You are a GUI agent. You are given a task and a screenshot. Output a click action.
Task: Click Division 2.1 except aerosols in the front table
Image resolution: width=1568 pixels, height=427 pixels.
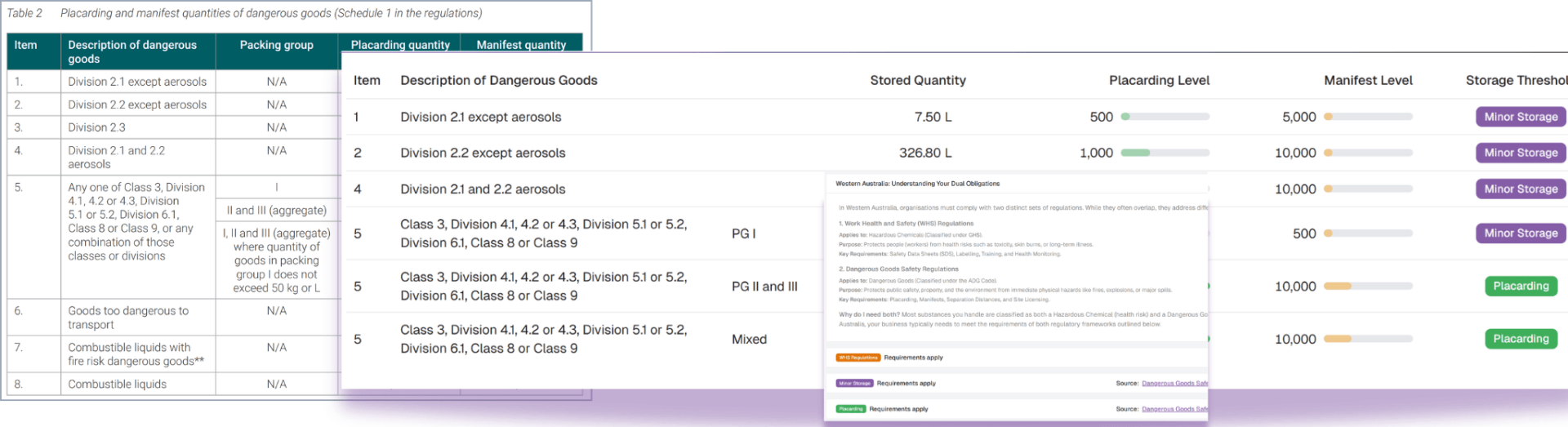click(x=481, y=117)
